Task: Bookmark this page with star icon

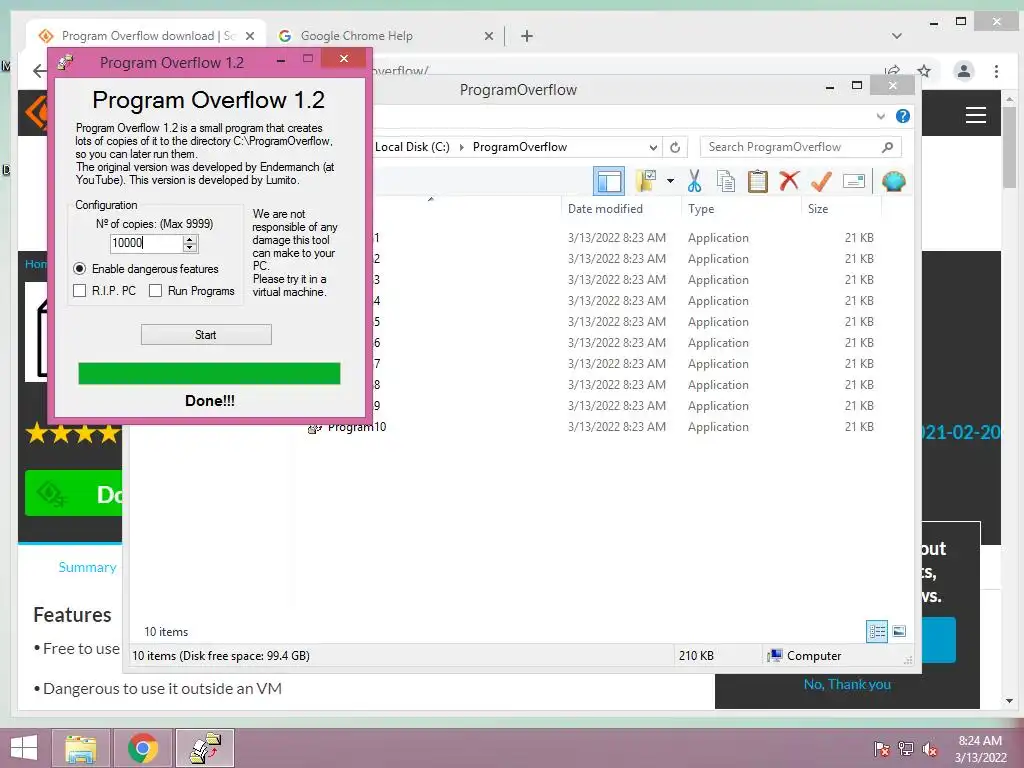Action: pyautogui.click(x=923, y=71)
